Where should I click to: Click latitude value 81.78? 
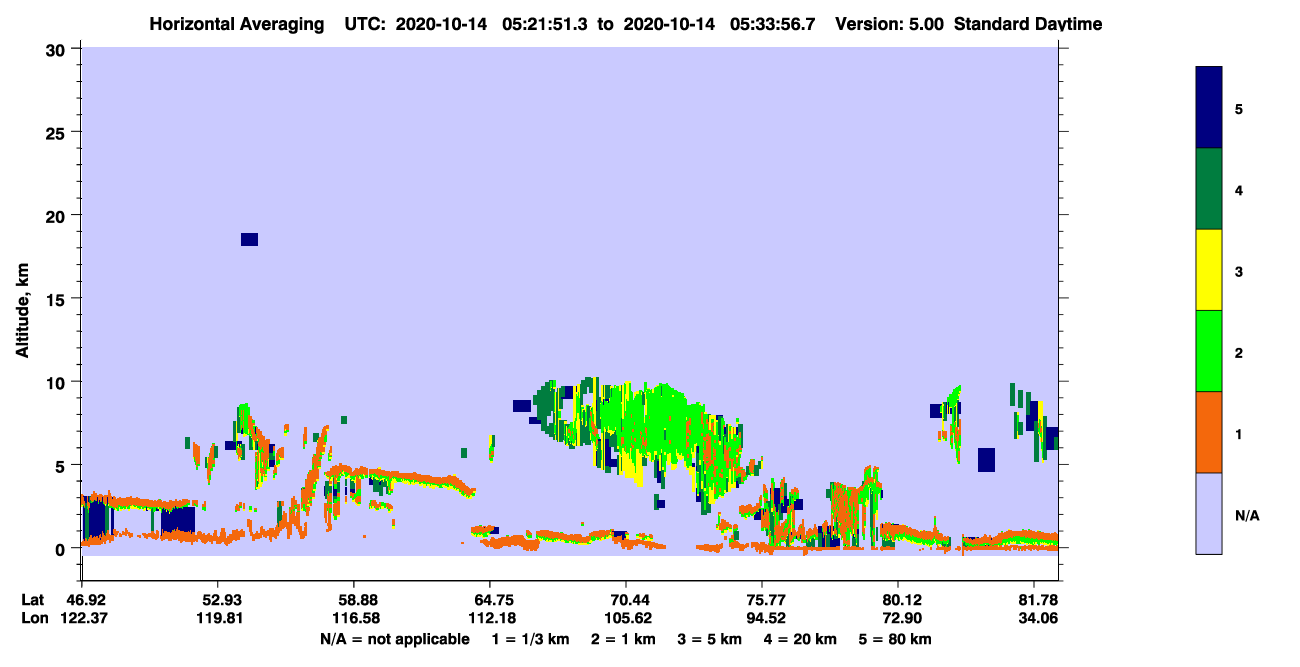point(1038,600)
